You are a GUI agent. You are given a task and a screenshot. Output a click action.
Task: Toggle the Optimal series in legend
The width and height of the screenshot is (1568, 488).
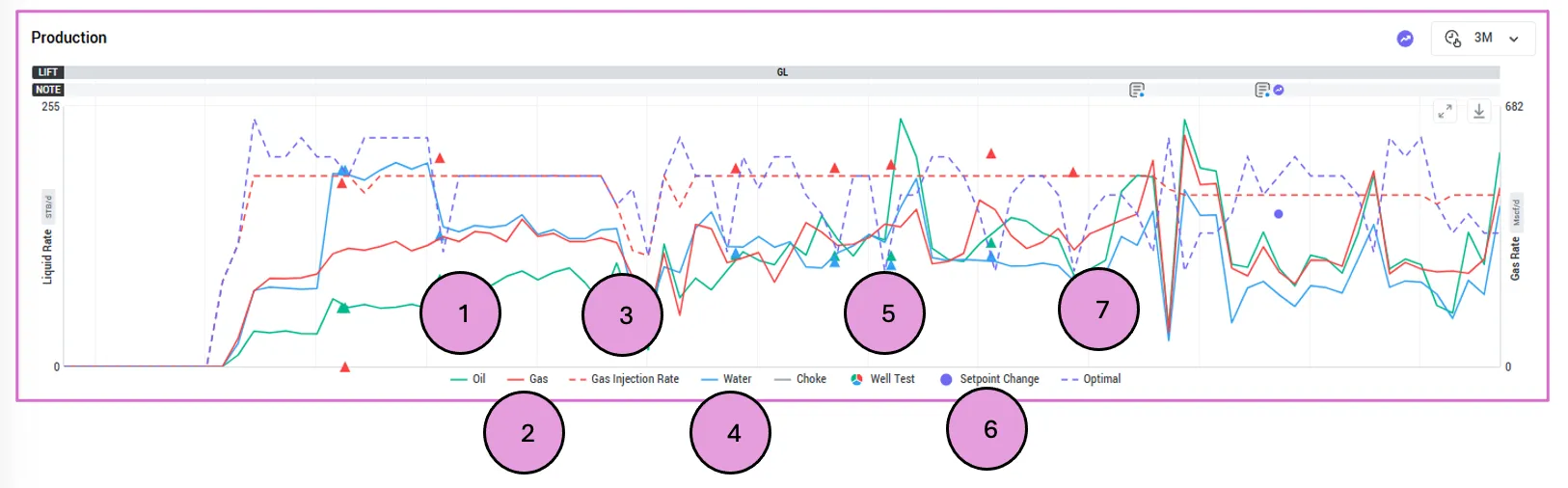click(1091, 379)
